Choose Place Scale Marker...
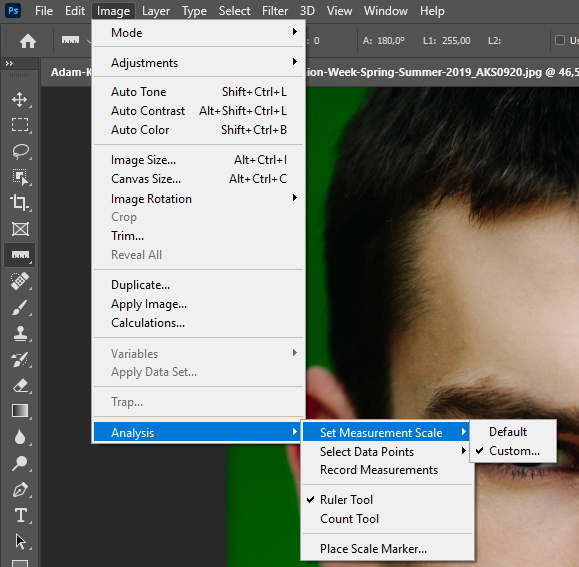 pos(387,549)
